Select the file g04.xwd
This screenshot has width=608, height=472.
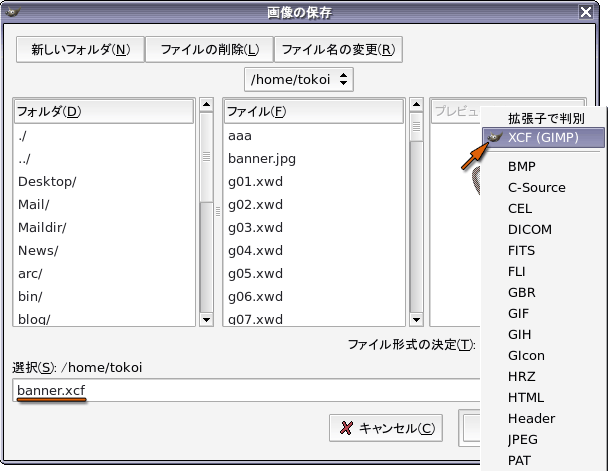pos(314,251)
